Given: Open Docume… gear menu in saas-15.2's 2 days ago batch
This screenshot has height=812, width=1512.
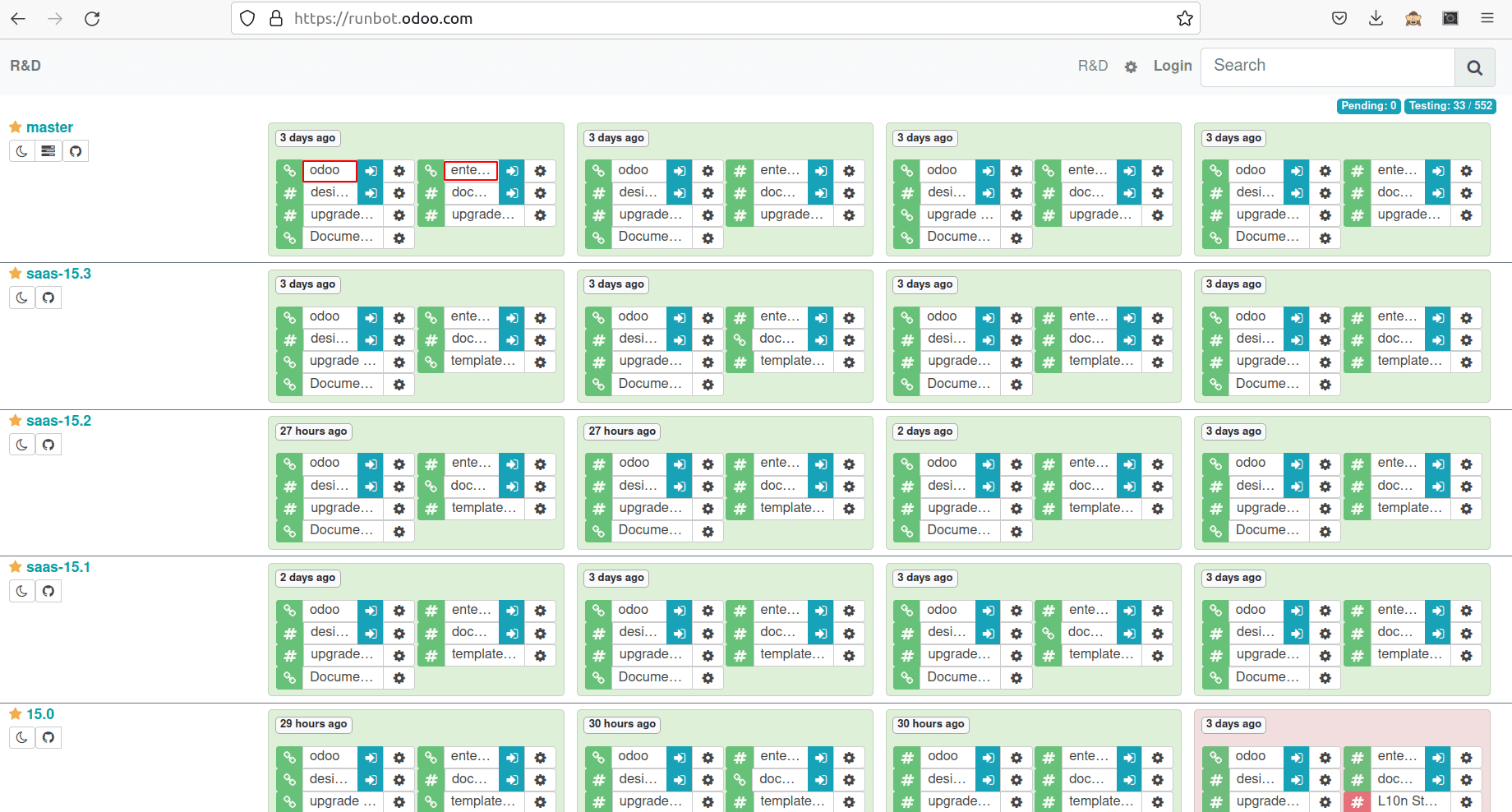Looking at the screenshot, I should pos(1016,532).
